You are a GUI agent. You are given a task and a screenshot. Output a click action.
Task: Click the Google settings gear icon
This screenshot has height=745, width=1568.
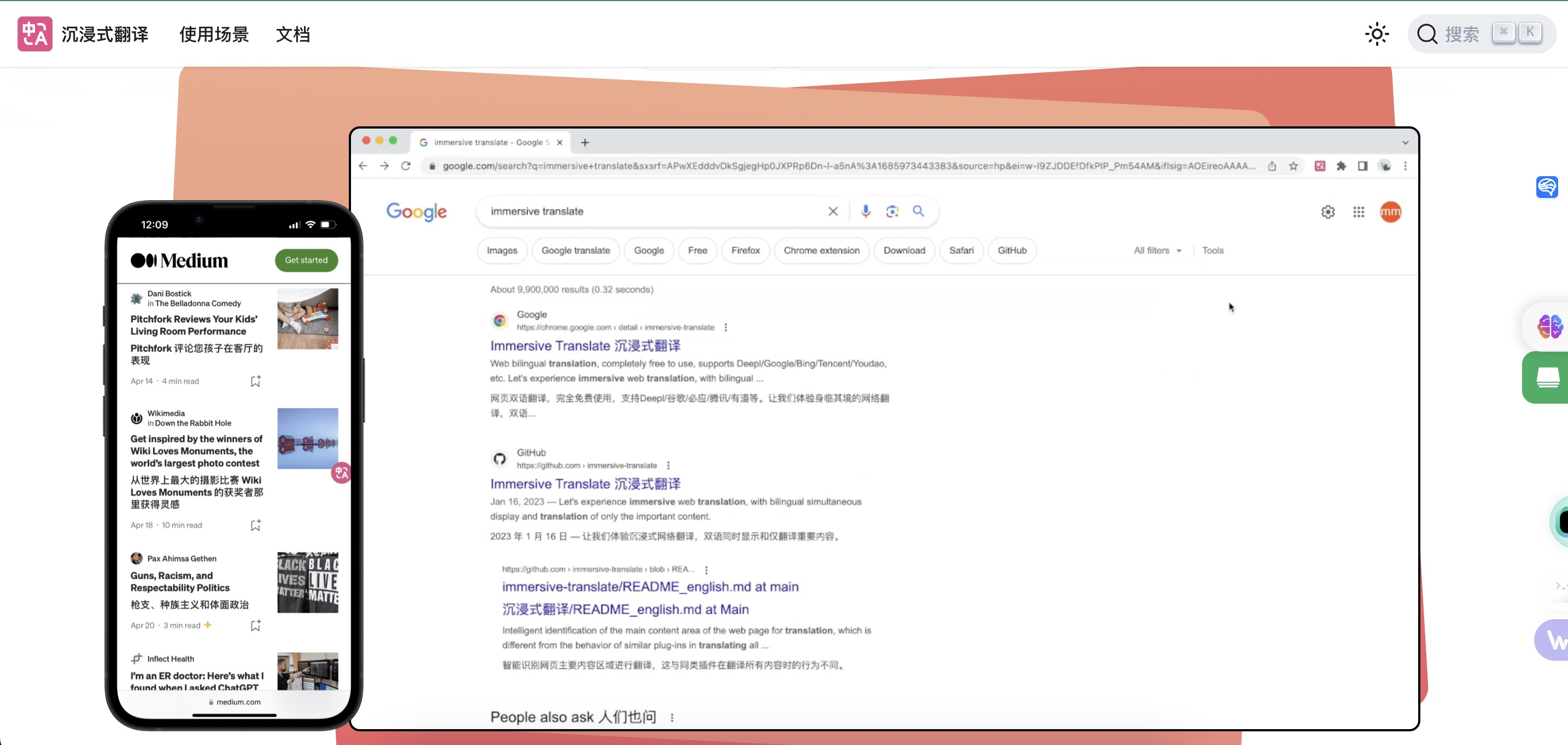(1327, 212)
